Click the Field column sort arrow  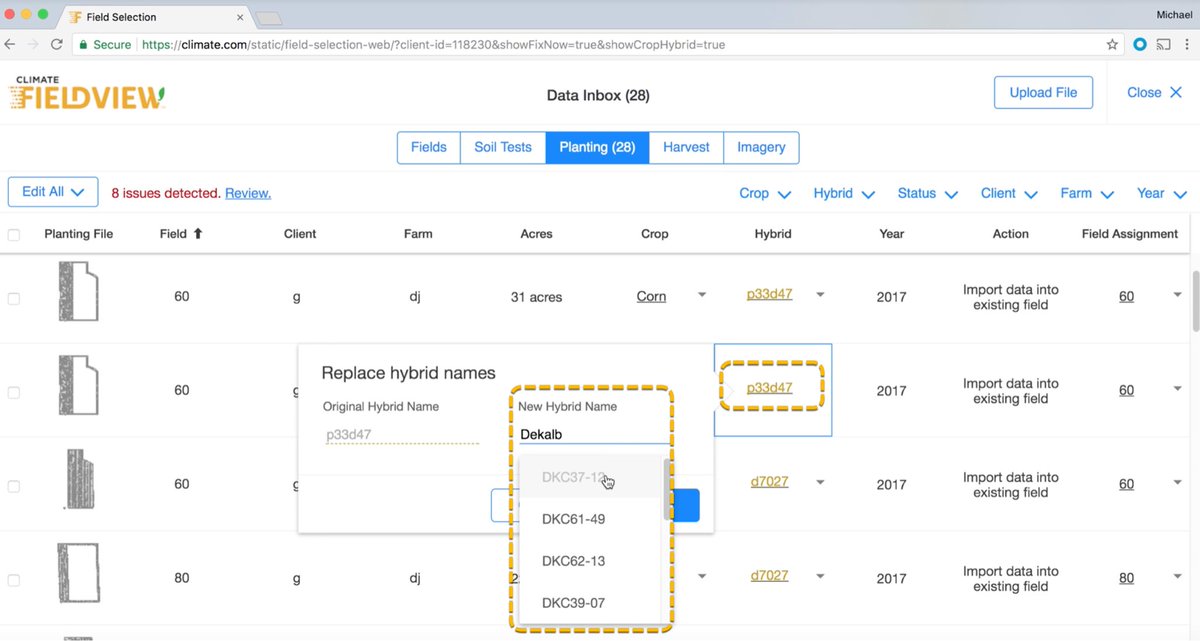pos(198,234)
